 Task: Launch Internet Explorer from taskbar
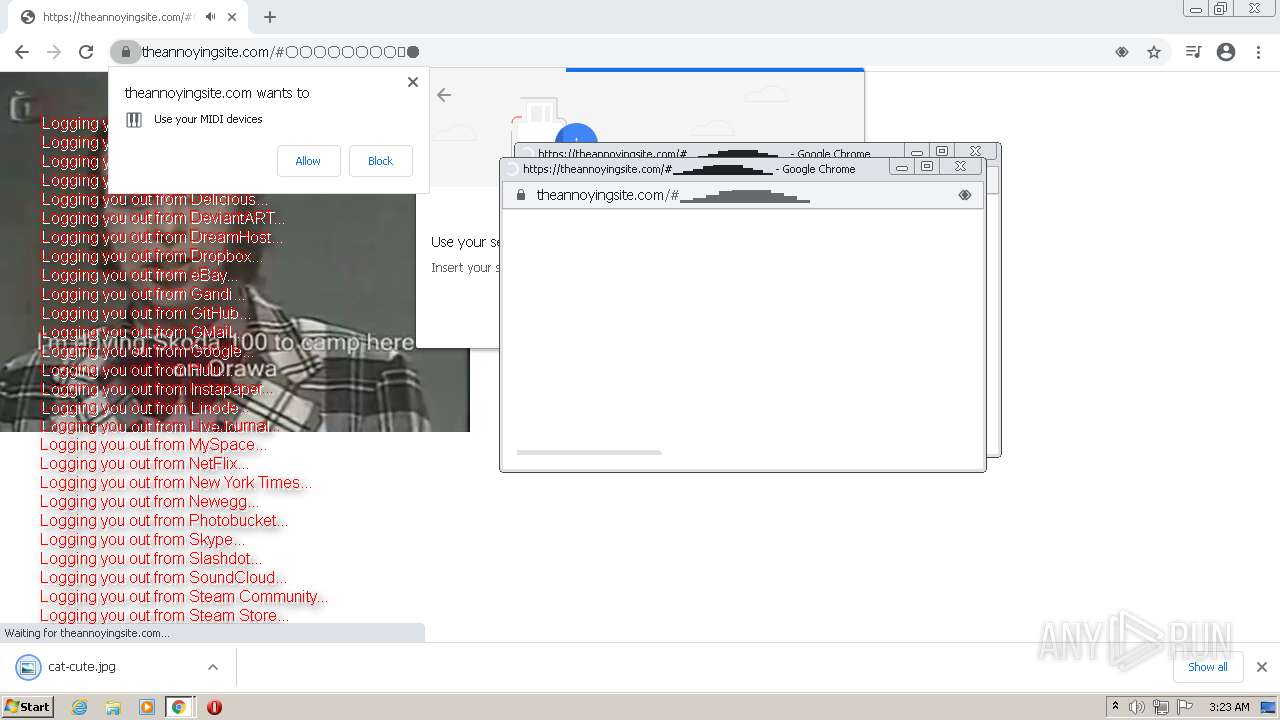(x=80, y=707)
